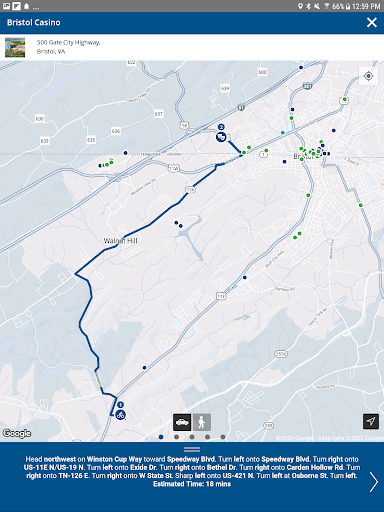
Task: Select the fourth page indicator dot
Action: [207, 437]
